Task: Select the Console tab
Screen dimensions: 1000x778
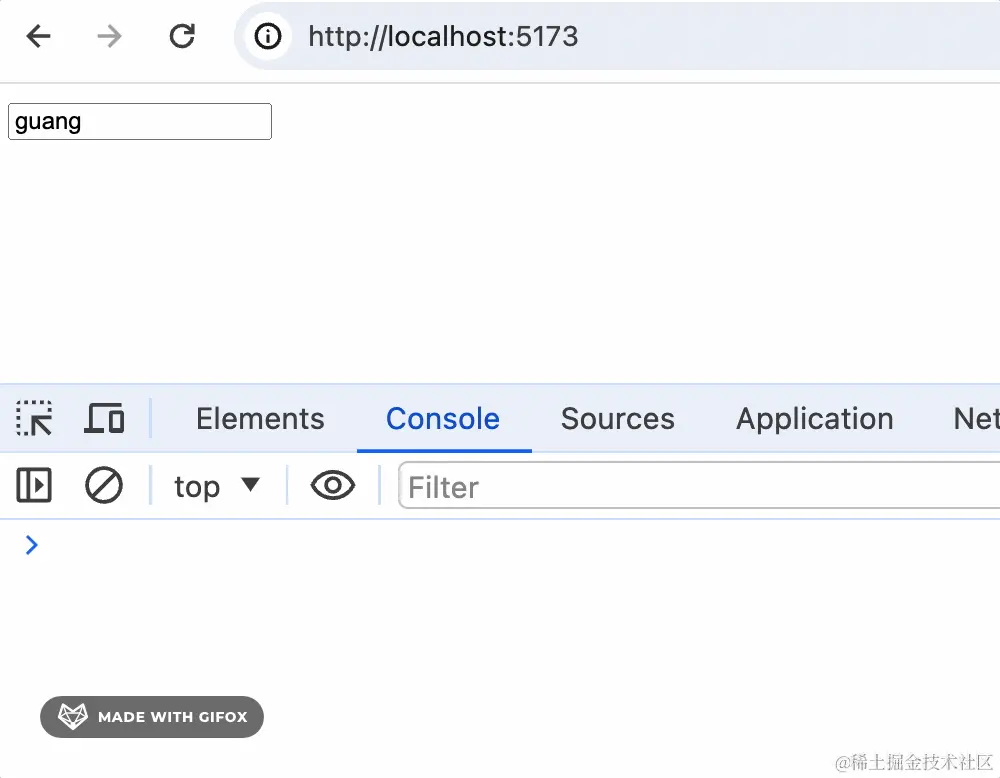Action: coord(443,419)
